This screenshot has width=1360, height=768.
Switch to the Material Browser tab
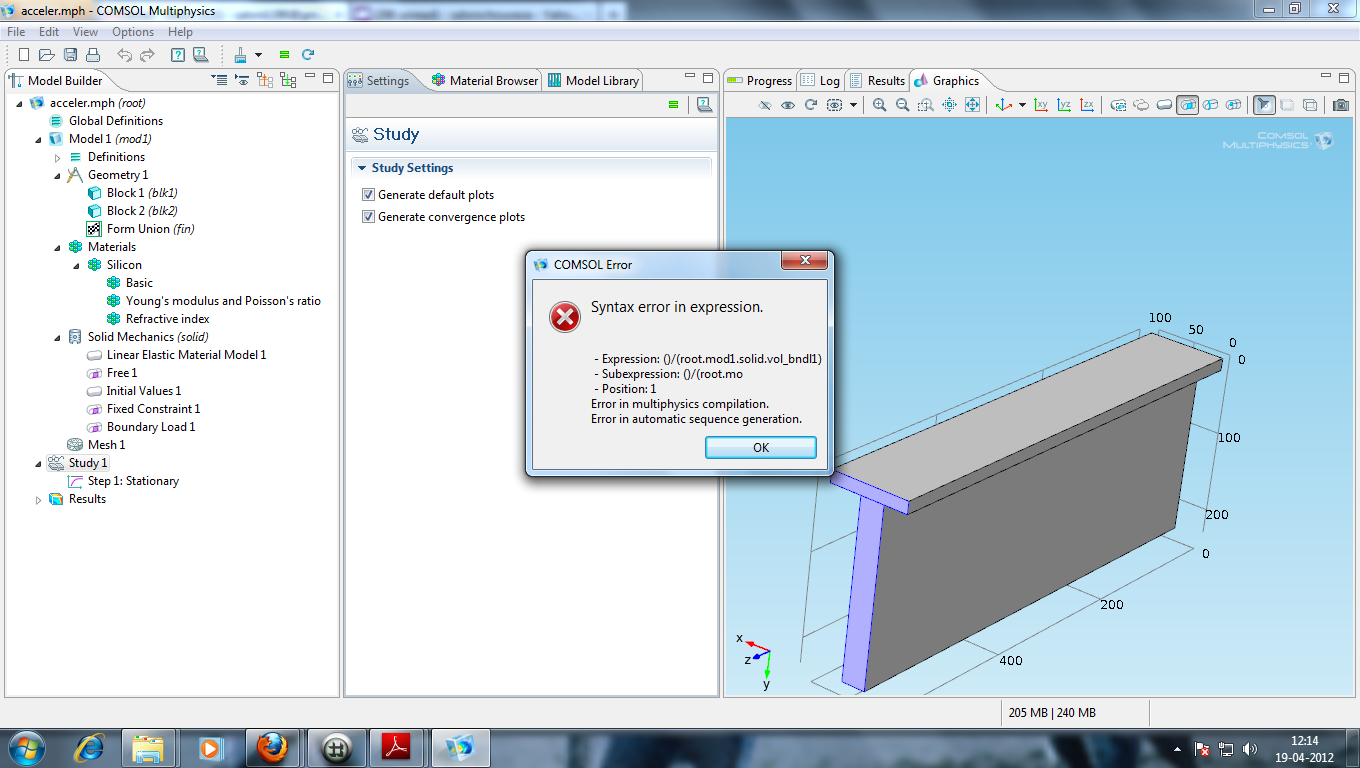click(485, 81)
